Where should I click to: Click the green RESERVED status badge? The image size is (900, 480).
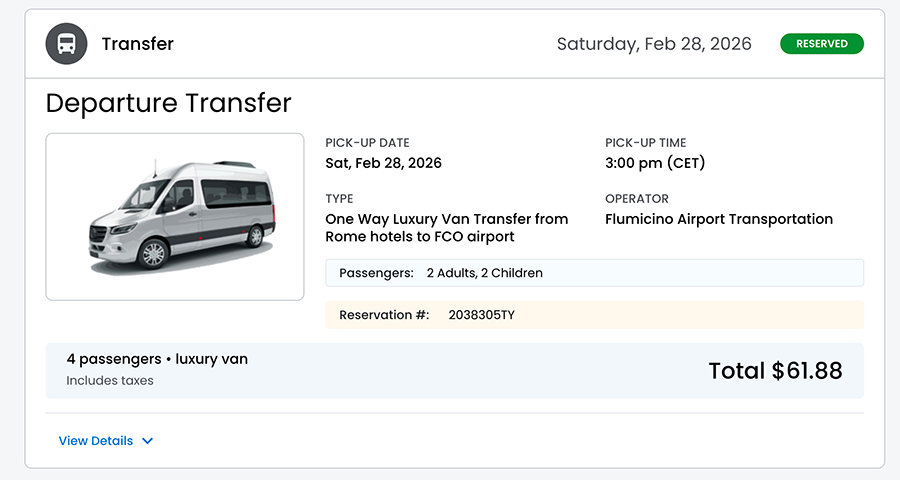(822, 44)
